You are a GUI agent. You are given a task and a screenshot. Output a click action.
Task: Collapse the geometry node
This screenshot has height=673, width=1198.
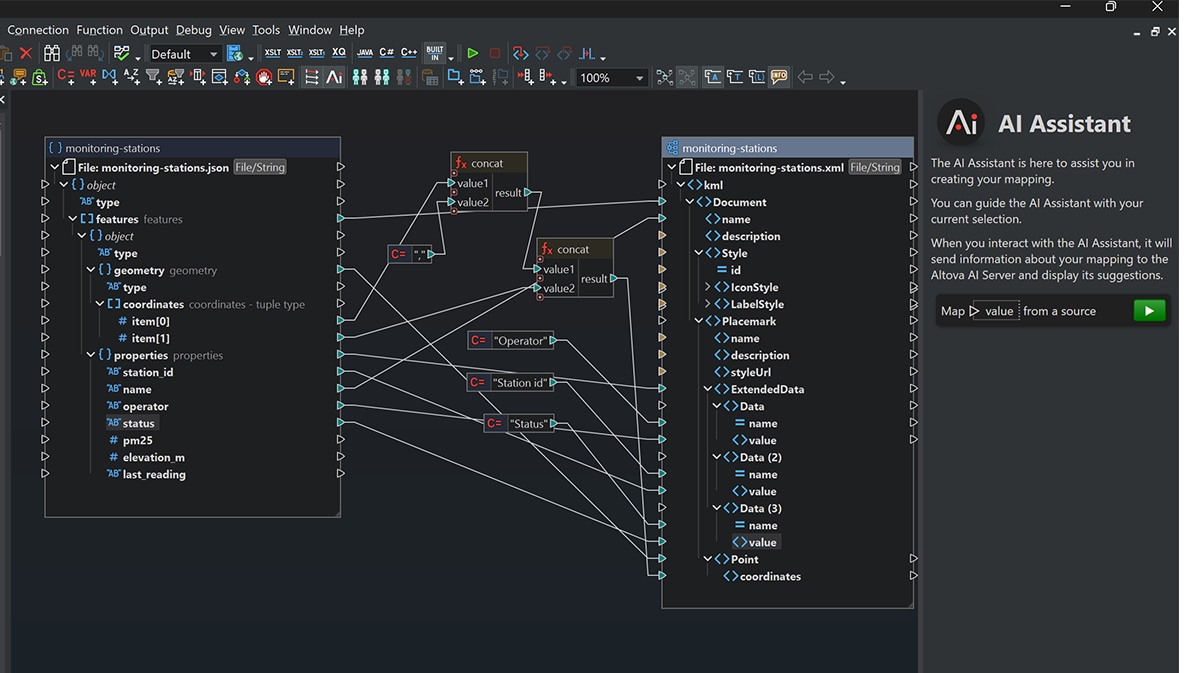(91, 270)
